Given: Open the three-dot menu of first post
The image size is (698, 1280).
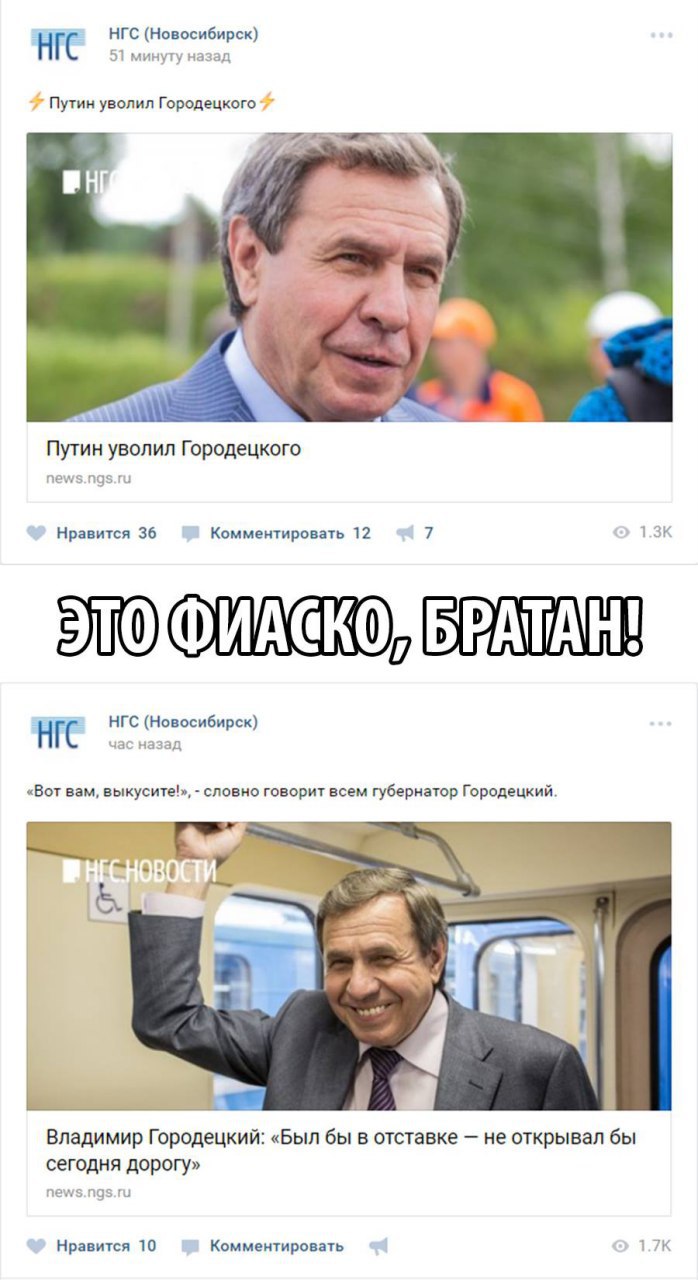Looking at the screenshot, I should tap(661, 35).
